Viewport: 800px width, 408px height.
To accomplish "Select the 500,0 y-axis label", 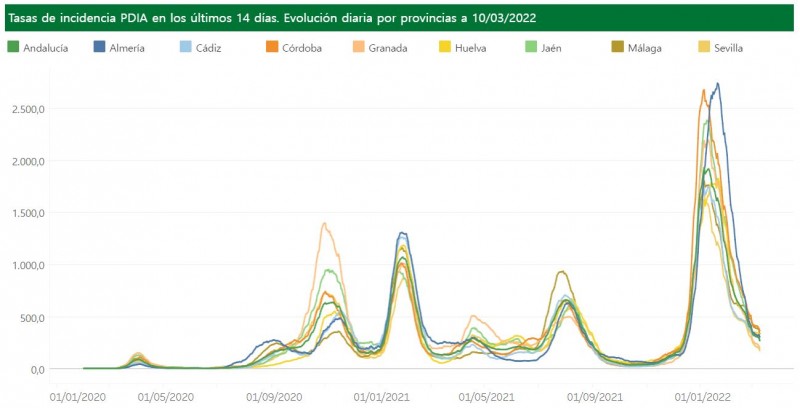I will (33, 318).
